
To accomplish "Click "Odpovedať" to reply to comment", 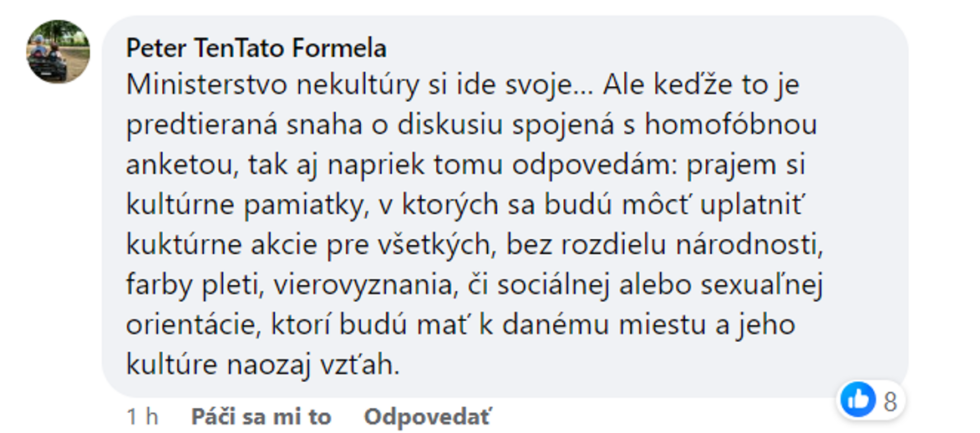I will click(427, 416).
